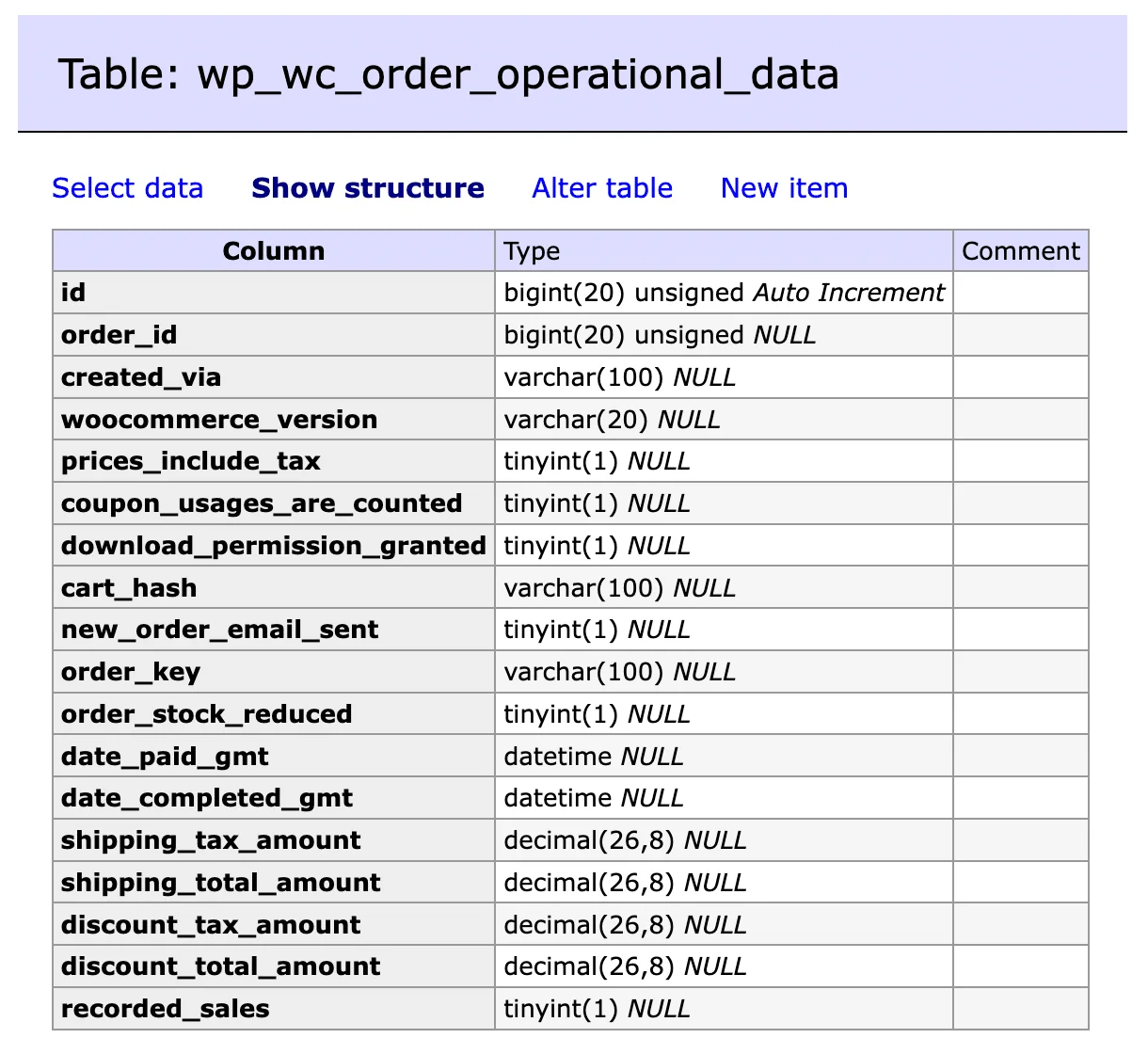The height and width of the screenshot is (1054, 1148).
Task: Click the varchar(20) NULL type cell
Action: coord(612,420)
